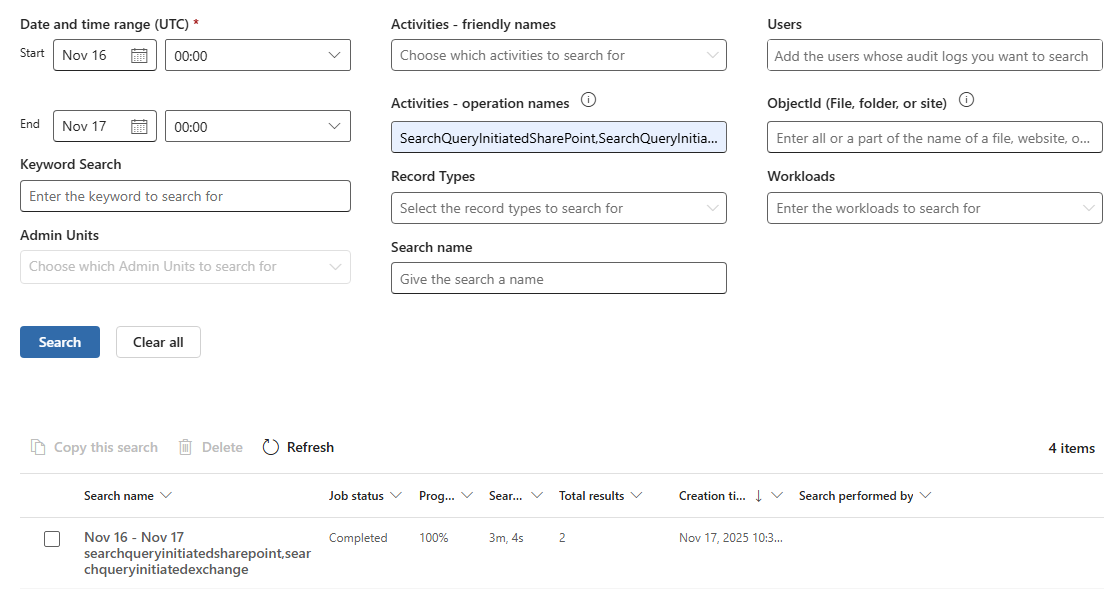Click the total results value 2
Image resolution: width=1104 pixels, height=590 pixels.
(x=563, y=538)
